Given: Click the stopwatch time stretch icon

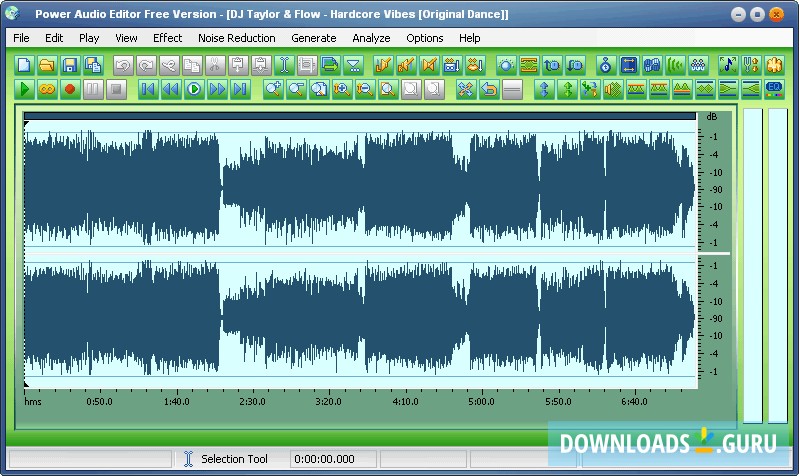Looking at the screenshot, I should point(605,65).
